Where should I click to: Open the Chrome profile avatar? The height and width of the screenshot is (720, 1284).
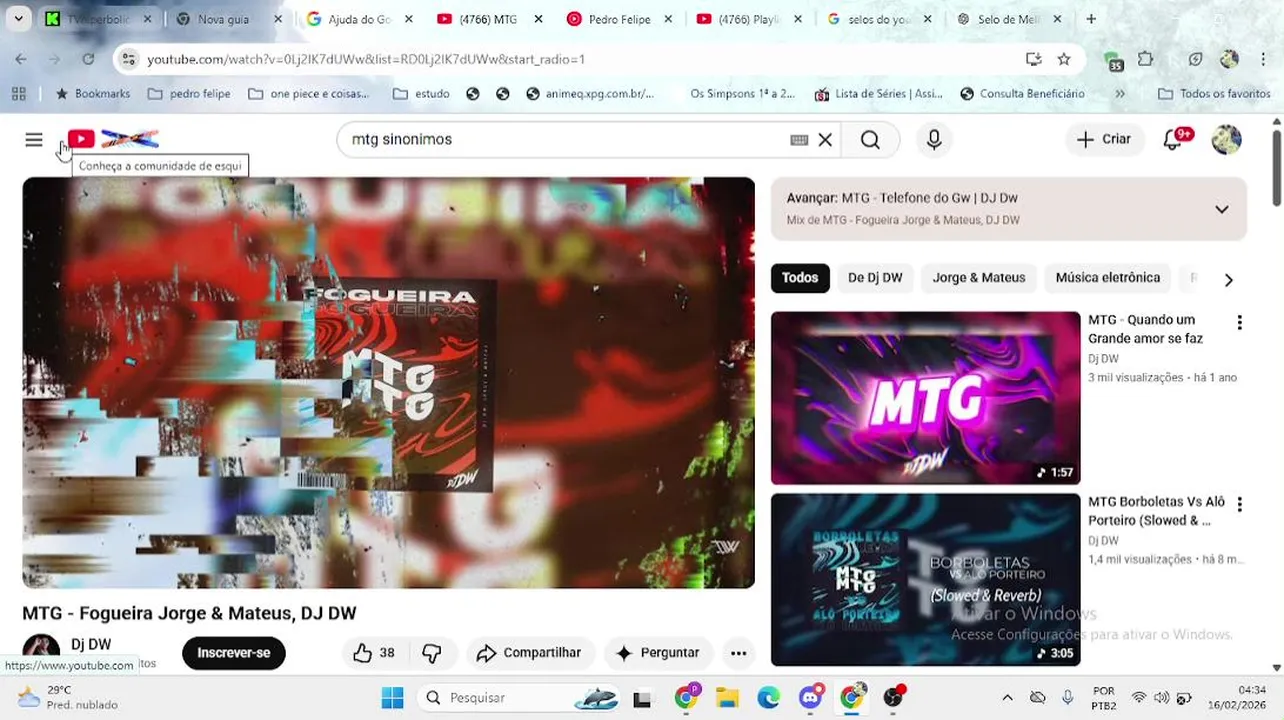[1229, 59]
